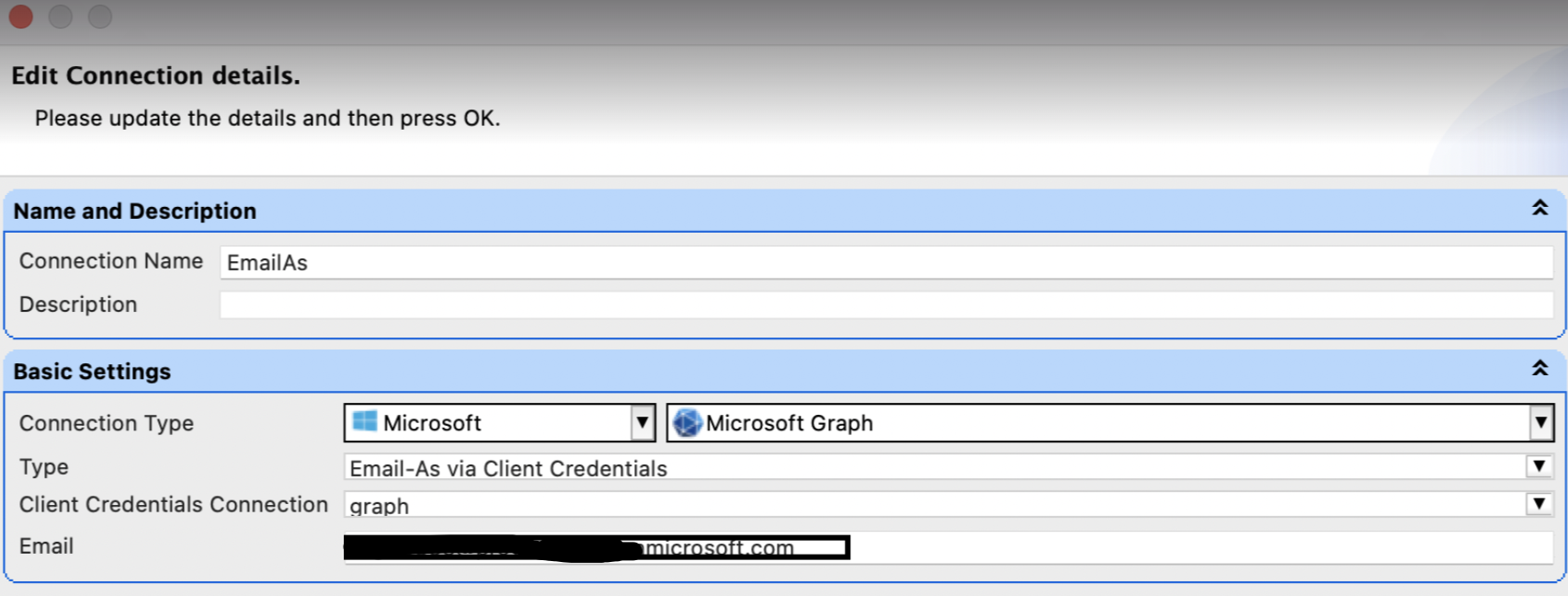Click the Description input field
This screenshot has height=596, width=1568.
click(x=886, y=304)
